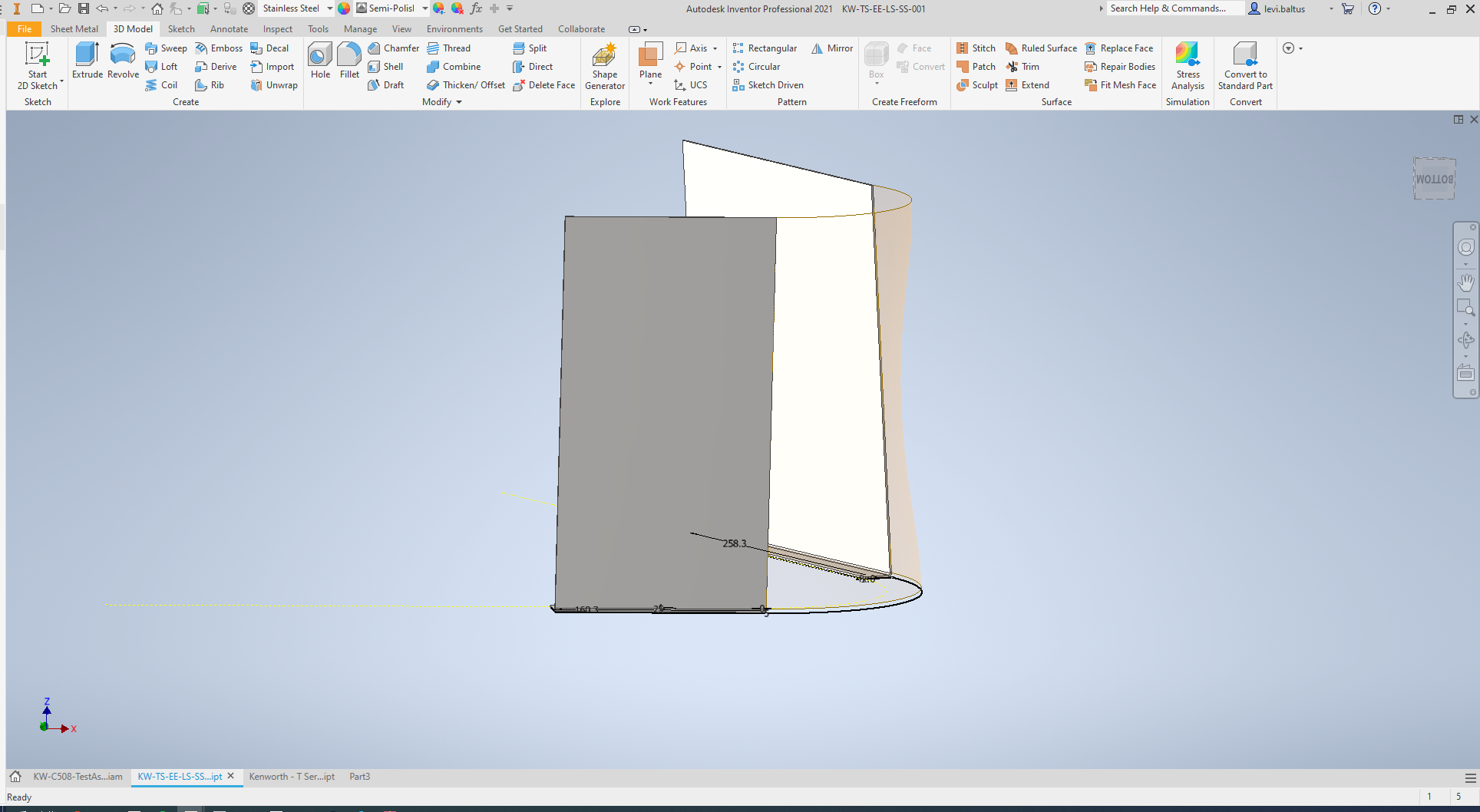1480x812 pixels.
Task: Select the Stitch surface tool
Action: [x=976, y=48]
